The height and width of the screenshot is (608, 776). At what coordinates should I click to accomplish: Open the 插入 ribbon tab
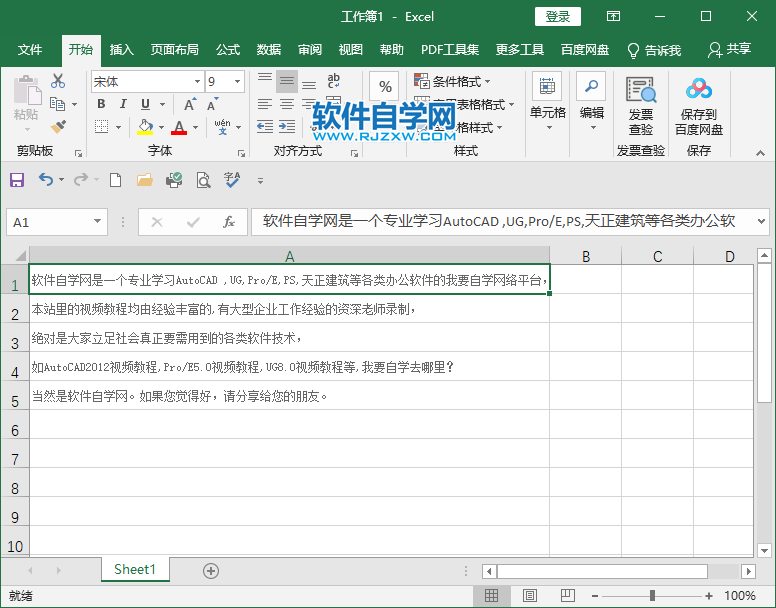click(x=121, y=49)
